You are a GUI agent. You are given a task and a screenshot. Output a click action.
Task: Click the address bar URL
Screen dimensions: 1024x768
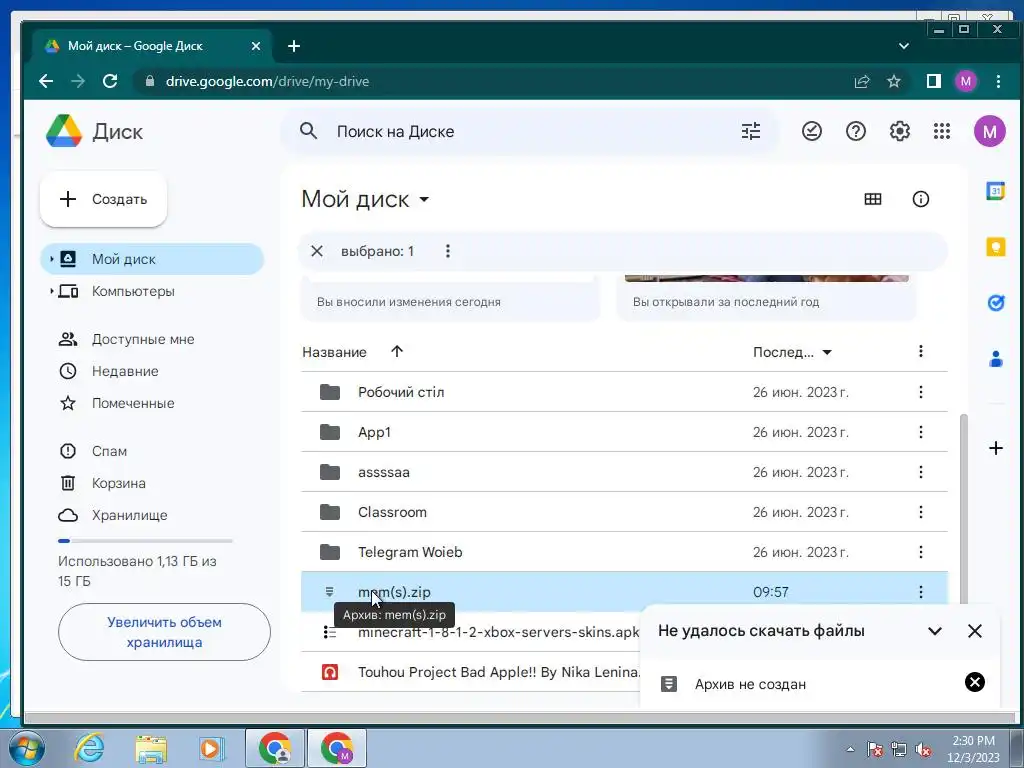click(x=268, y=81)
